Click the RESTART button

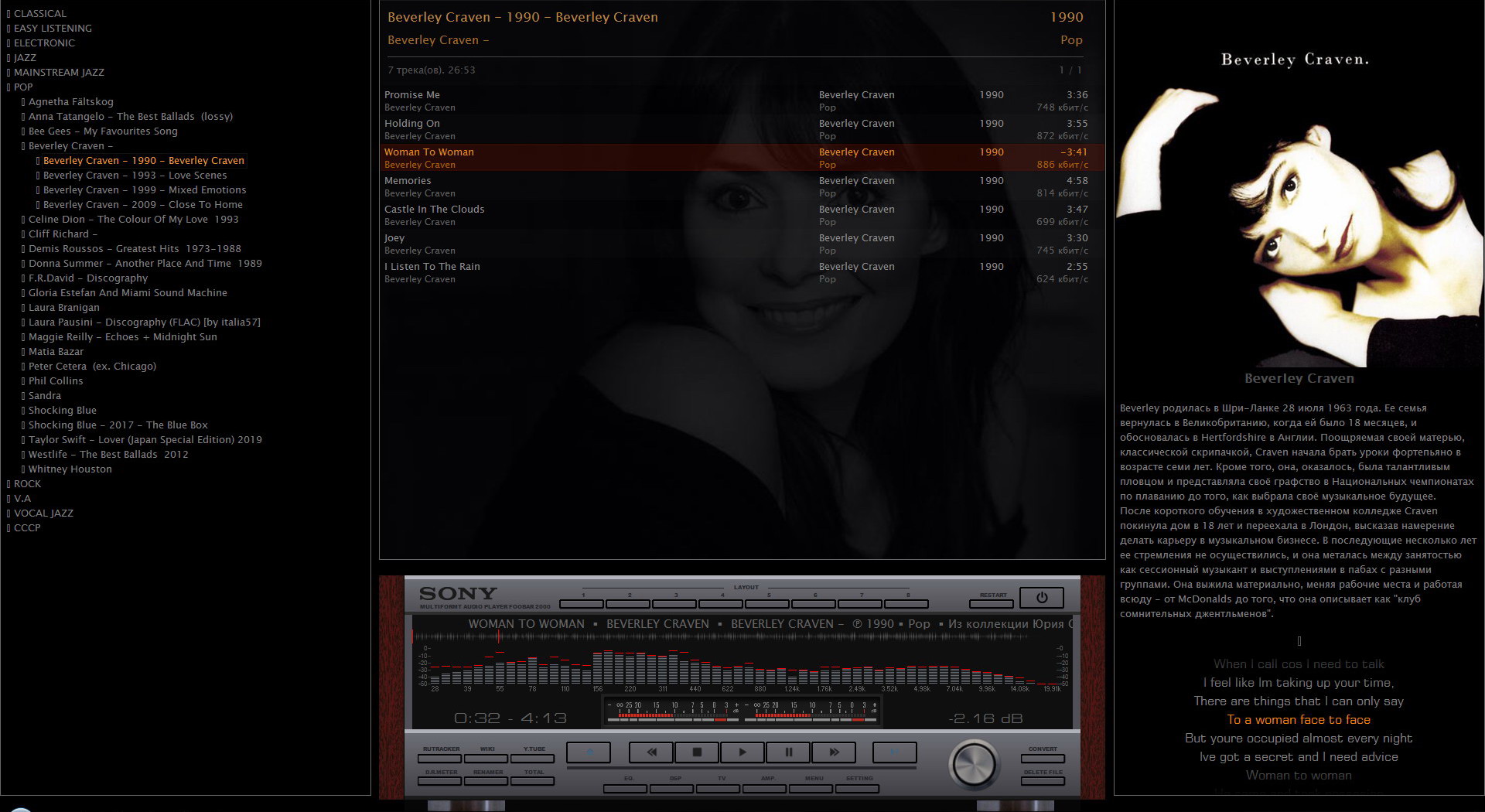pos(992,603)
